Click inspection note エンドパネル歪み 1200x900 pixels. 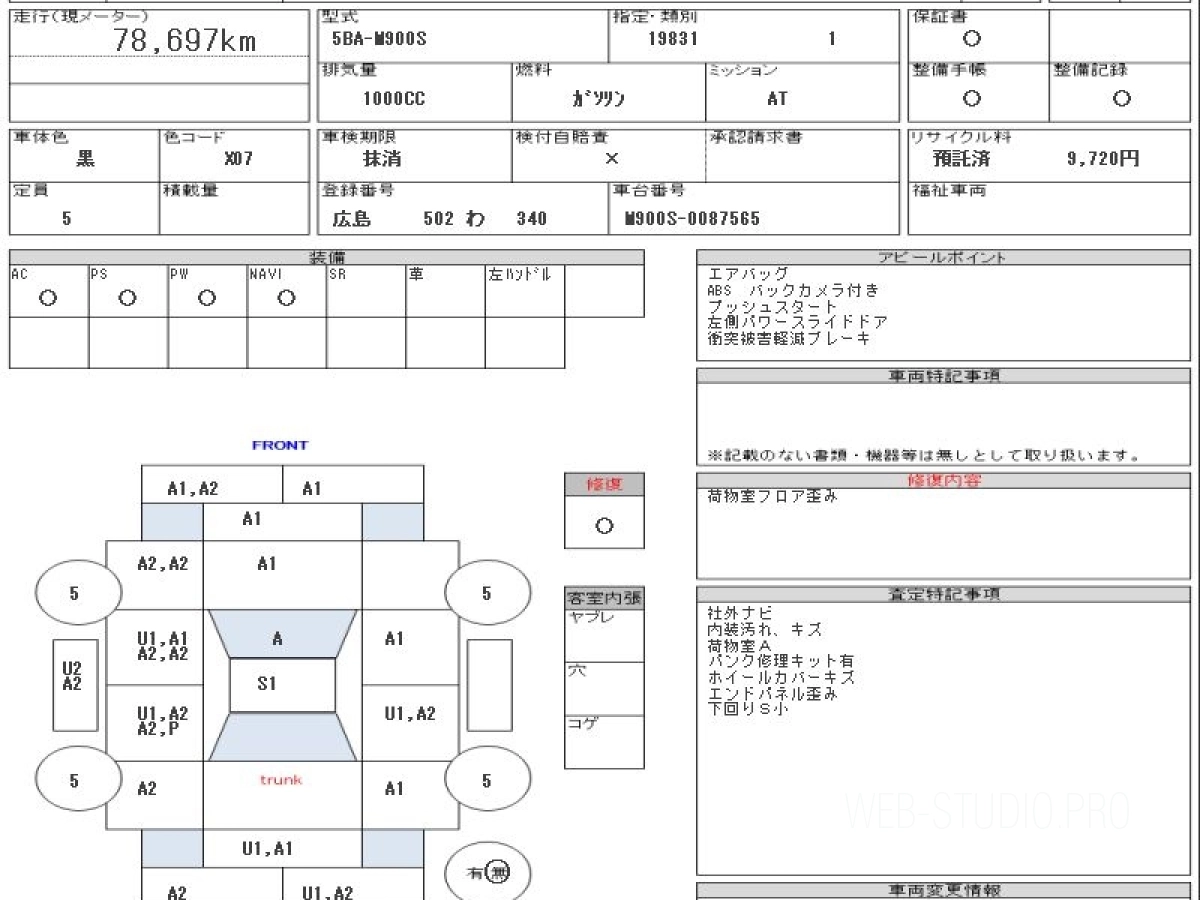pyautogui.click(x=772, y=693)
